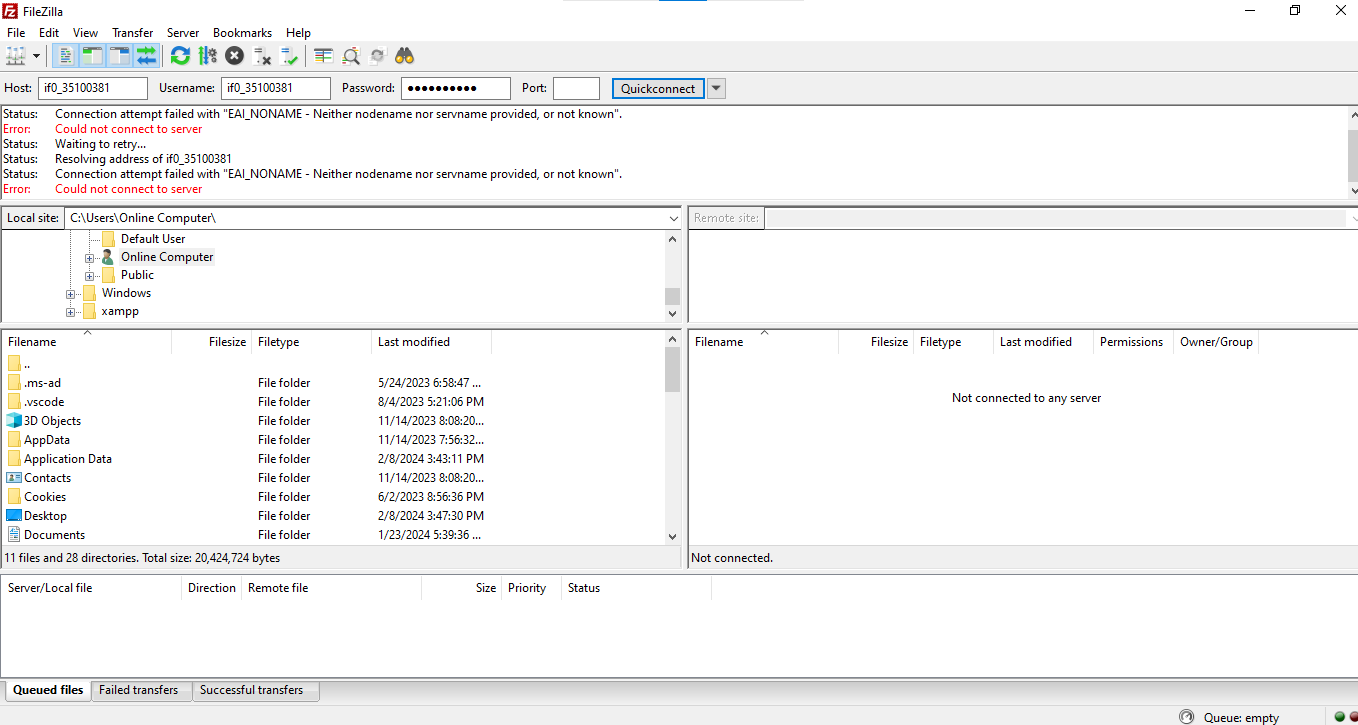
Task: Expand Online Computer tree node
Action: (x=89, y=258)
